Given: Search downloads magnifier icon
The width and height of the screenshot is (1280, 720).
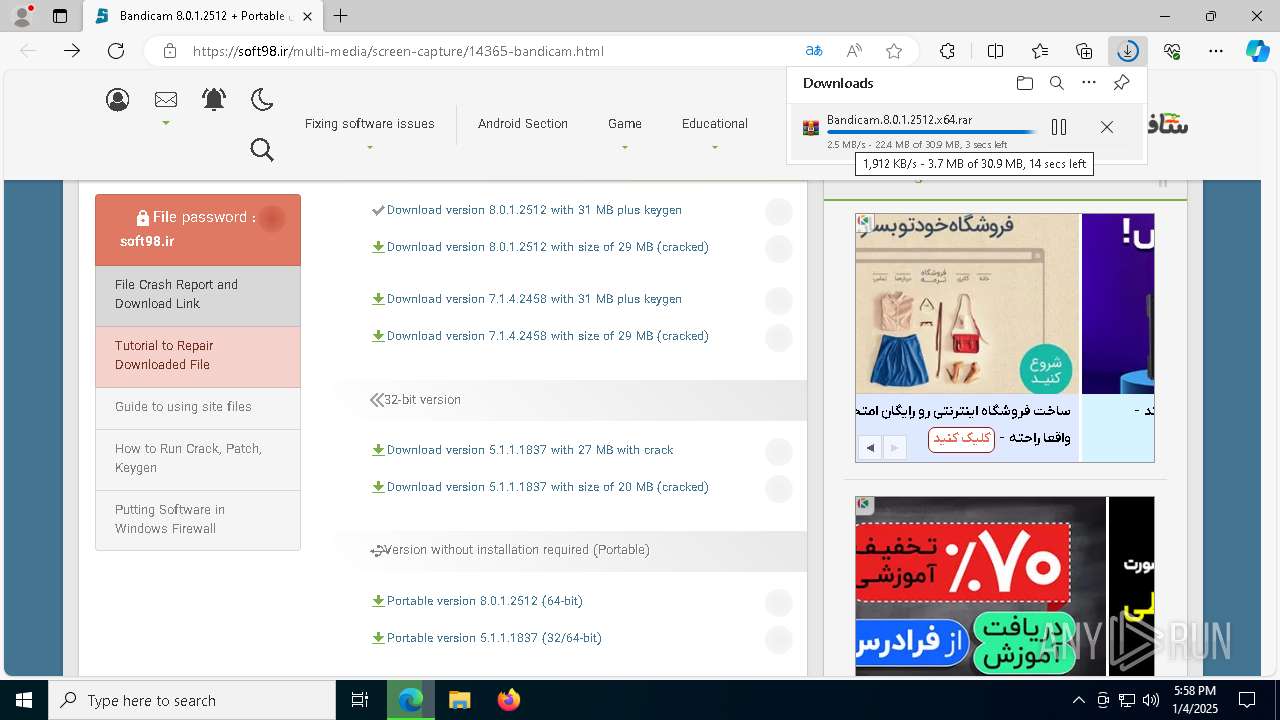Looking at the screenshot, I should [1057, 83].
